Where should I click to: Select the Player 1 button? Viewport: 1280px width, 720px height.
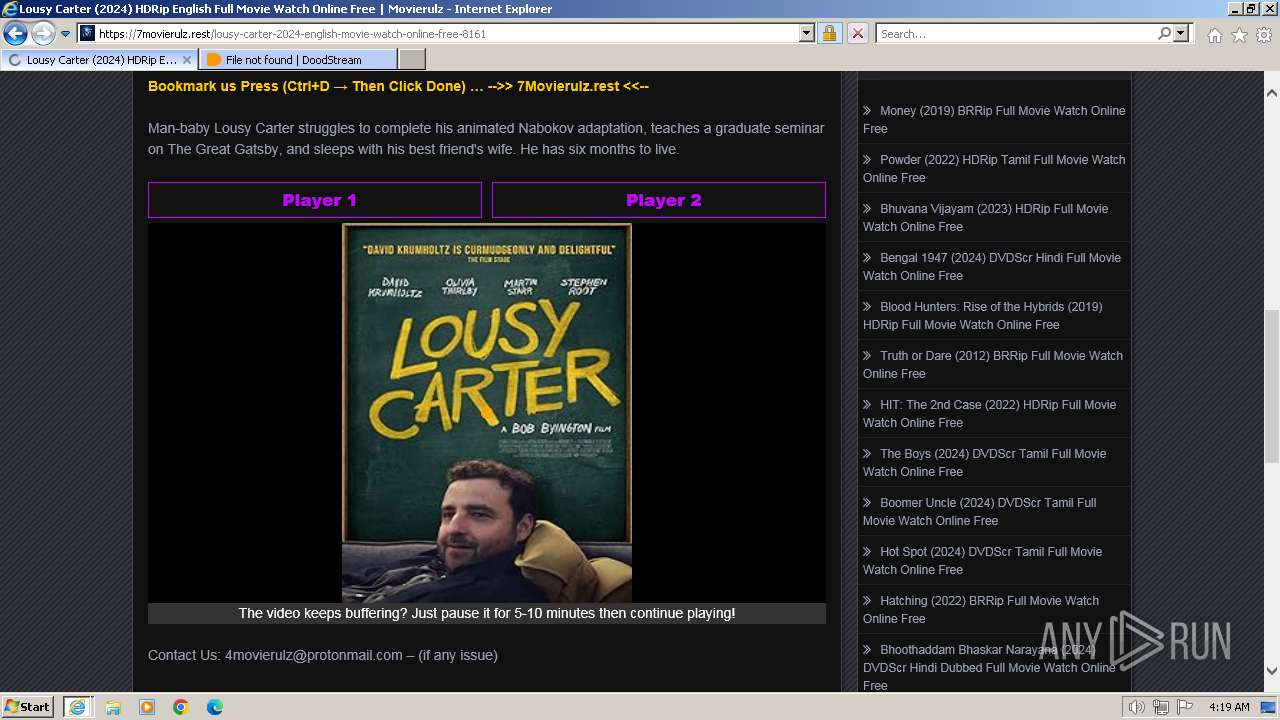coord(315,200)
